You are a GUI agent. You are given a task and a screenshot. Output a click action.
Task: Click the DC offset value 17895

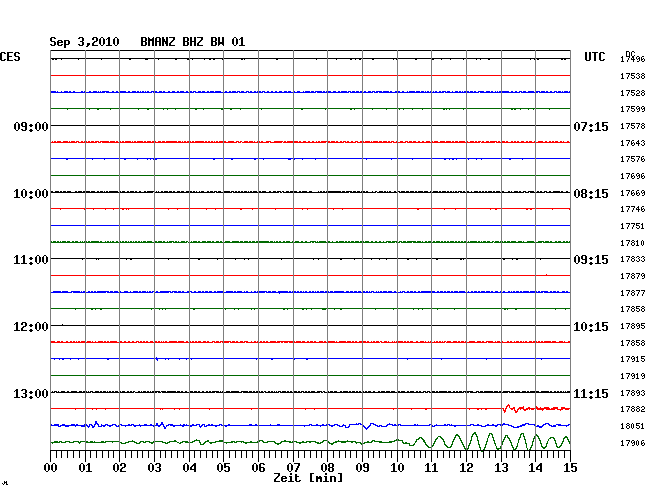point(633,326)
